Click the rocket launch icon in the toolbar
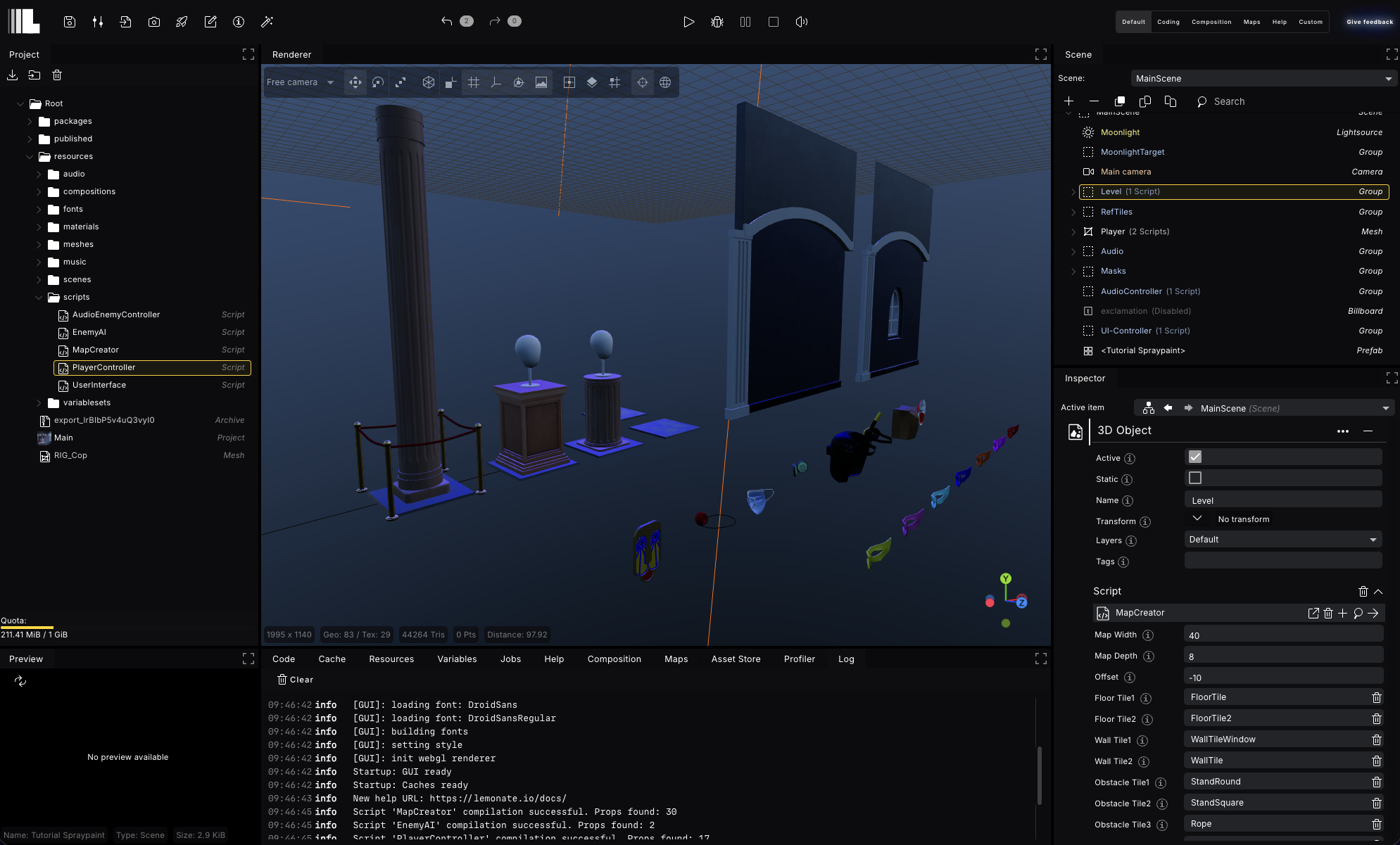 point(182,22)
